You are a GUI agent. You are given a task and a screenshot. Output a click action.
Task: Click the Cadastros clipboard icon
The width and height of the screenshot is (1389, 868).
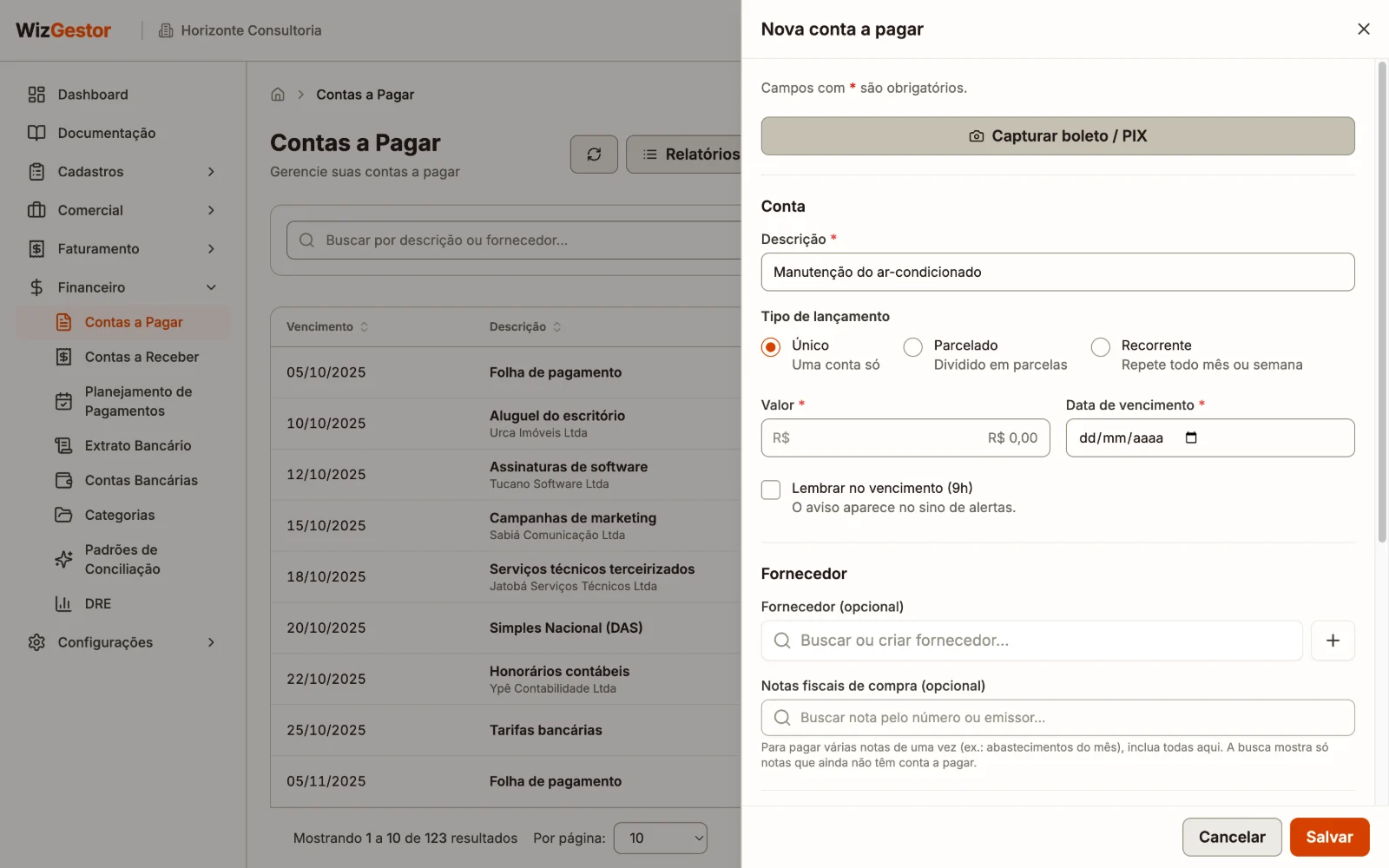[36, 172]
